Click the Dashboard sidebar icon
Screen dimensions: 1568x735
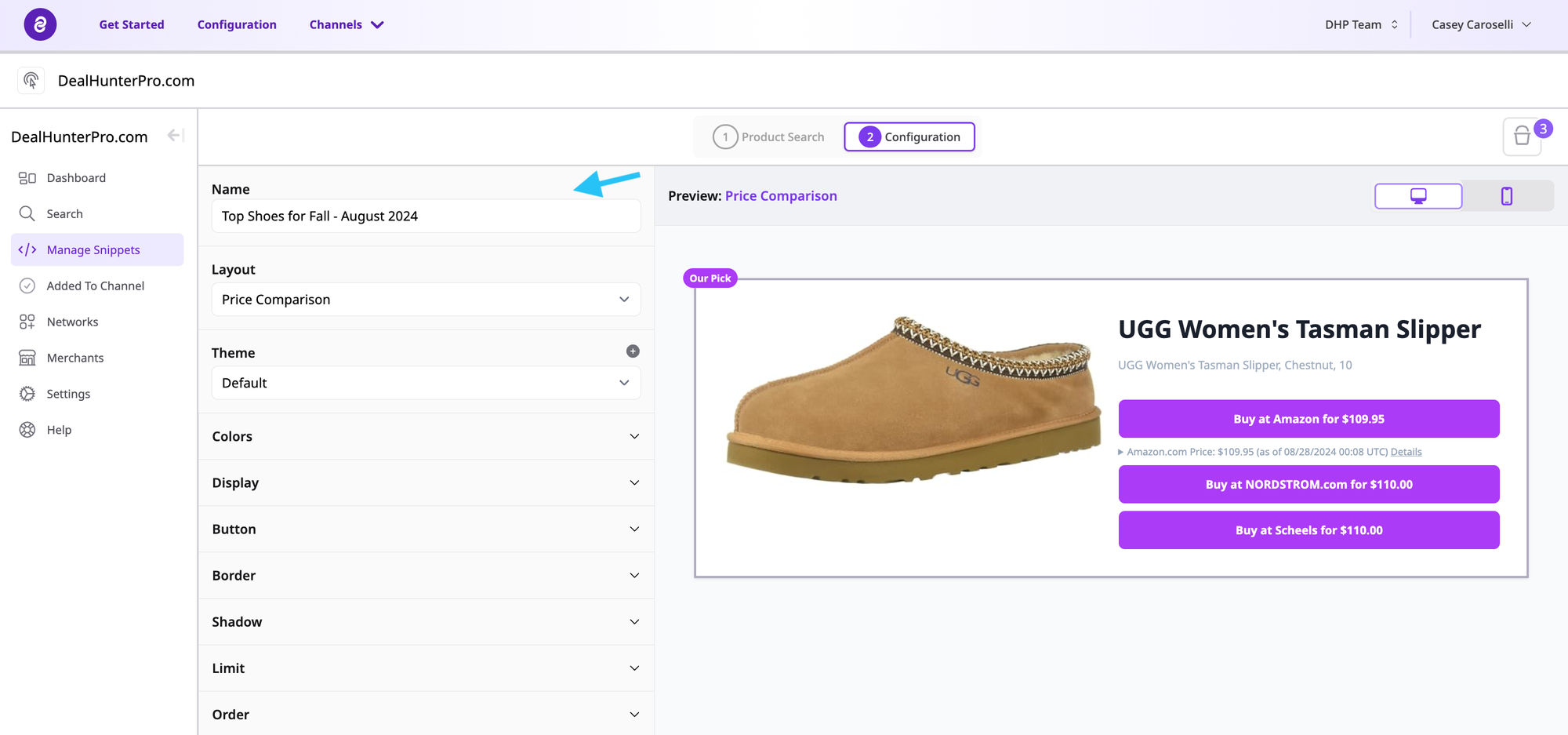27,178
